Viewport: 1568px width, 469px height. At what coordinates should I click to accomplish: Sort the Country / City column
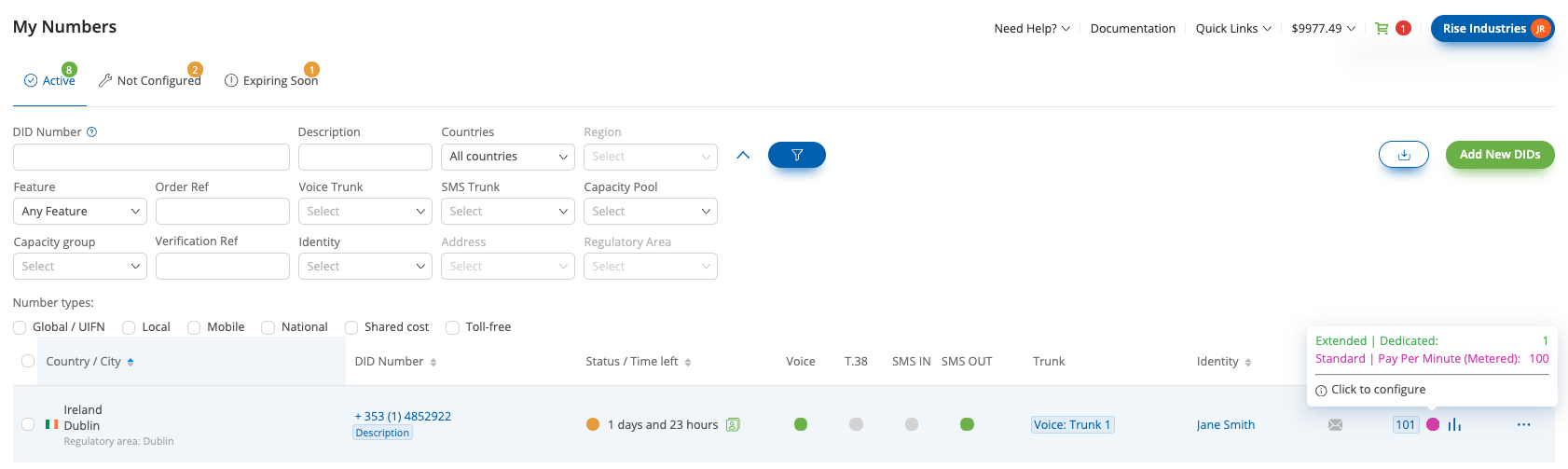pyautogui.click(x=131, y=362)
